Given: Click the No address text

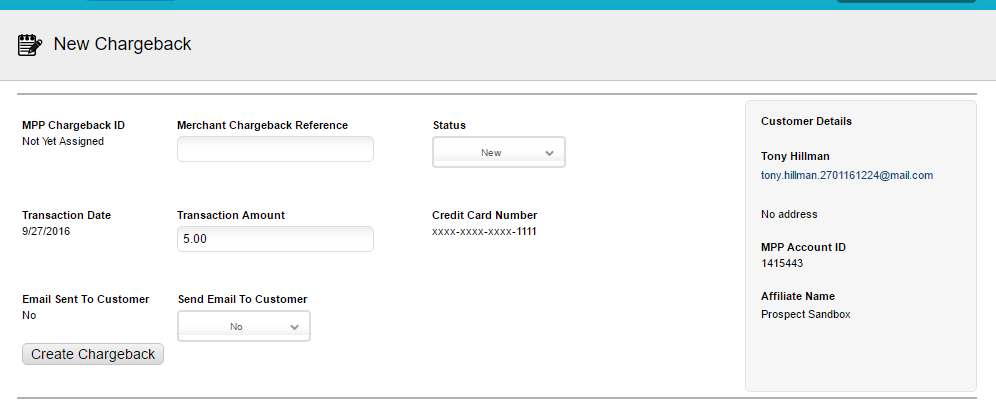Looking at the screenshot, I should coord(789,214).
